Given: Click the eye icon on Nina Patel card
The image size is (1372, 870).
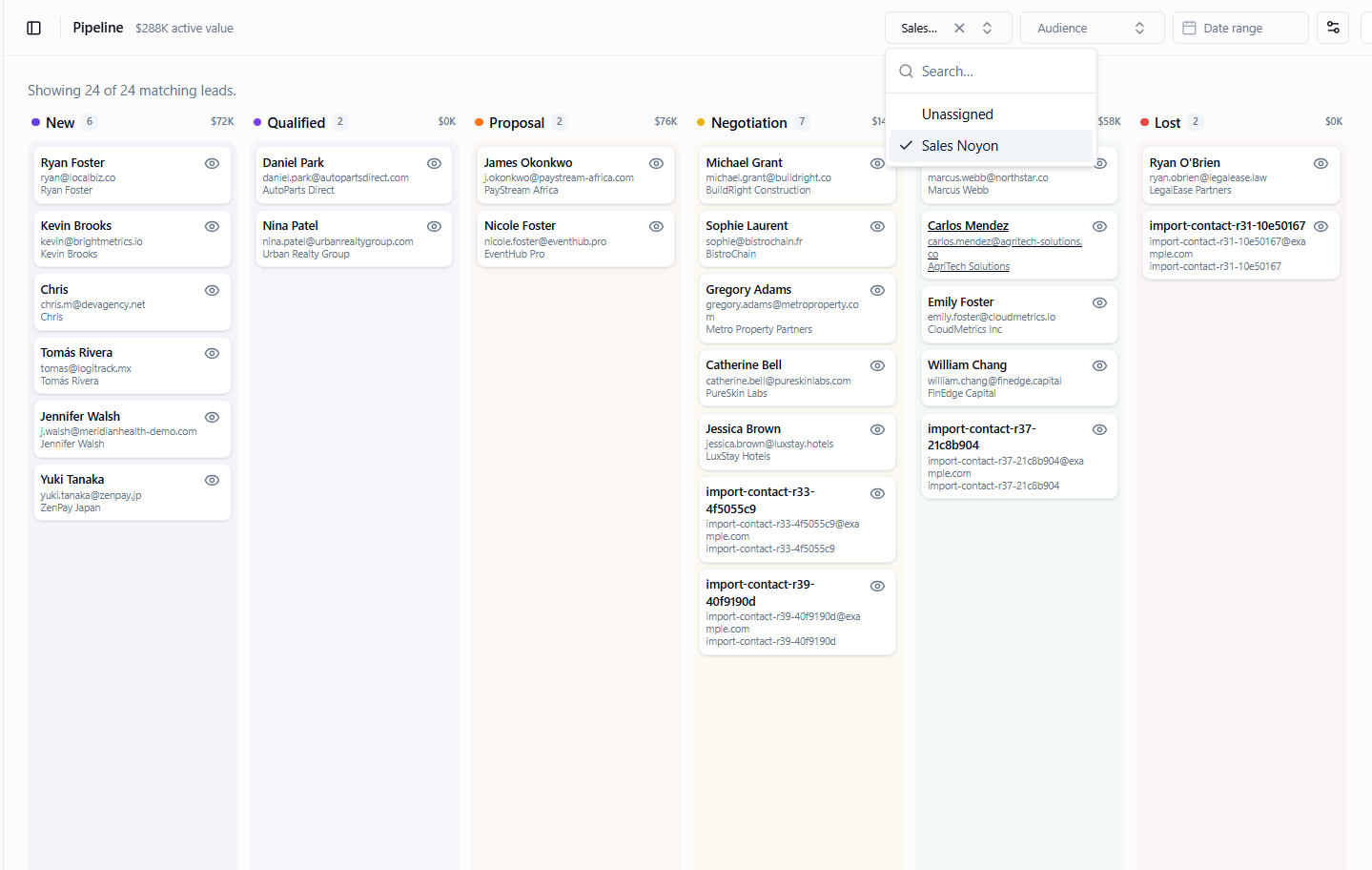Looking at the screenshot, I should (x=434, y=227).
